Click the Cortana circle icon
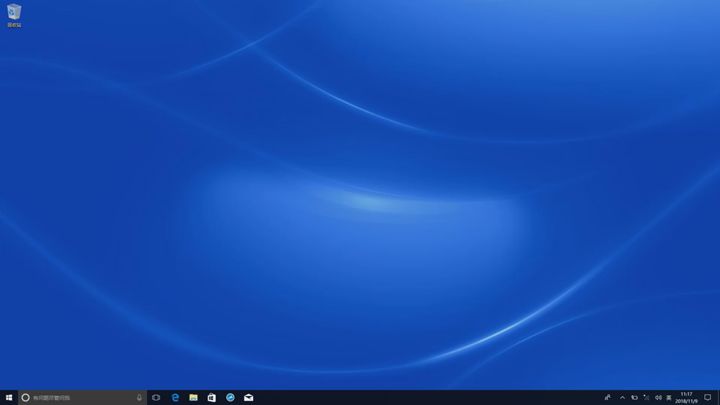The image size is (720, 405). coord(26,398)
